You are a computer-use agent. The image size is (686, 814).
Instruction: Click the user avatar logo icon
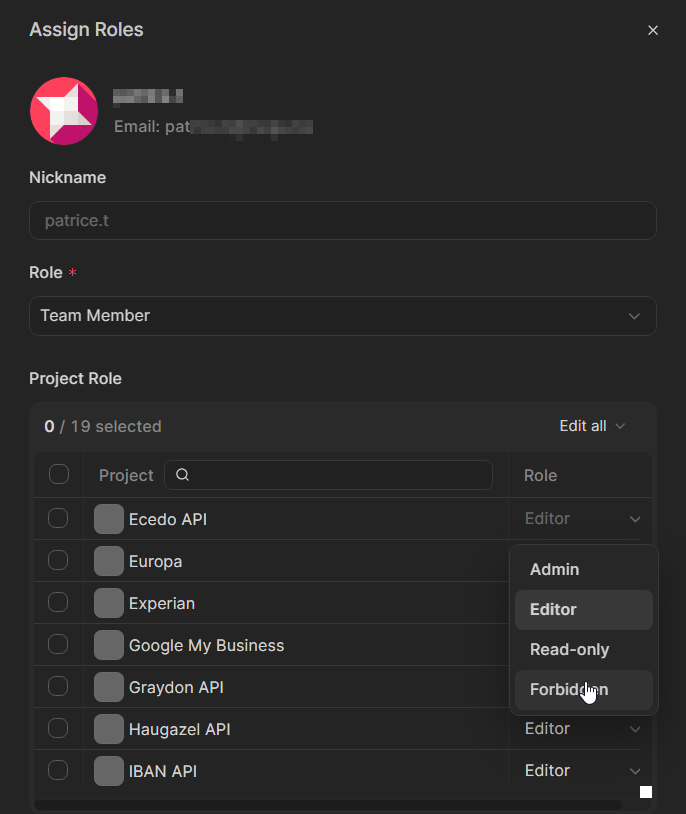(64, 111)
